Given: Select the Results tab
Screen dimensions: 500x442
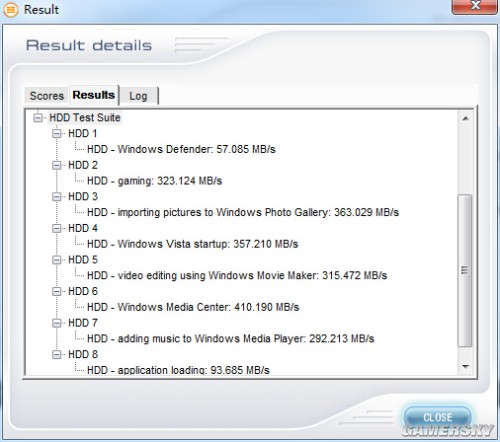Looking at the screenshot, I should (x=94, y=95).
